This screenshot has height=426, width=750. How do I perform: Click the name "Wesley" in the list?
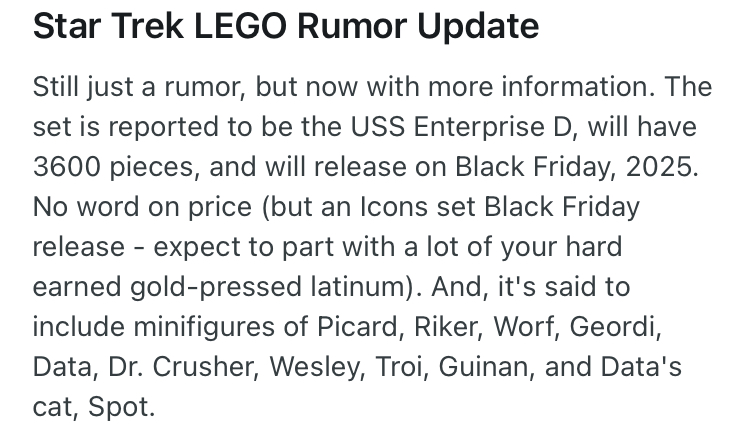tap(314, 367)
